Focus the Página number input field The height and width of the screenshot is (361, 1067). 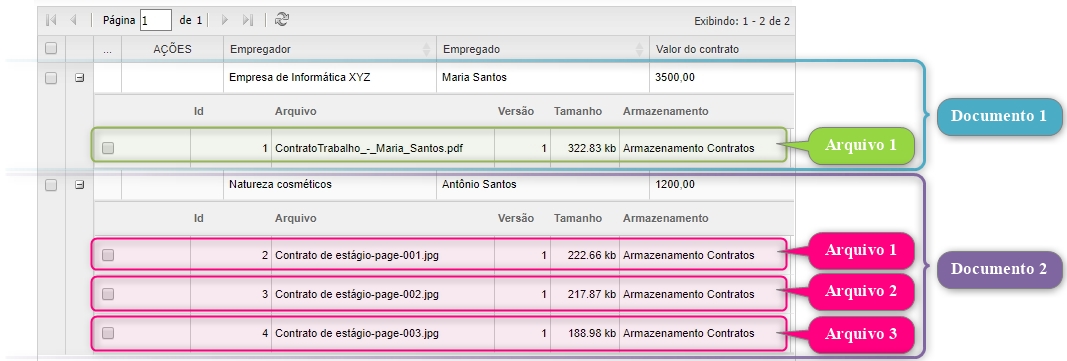click(156, 20)
